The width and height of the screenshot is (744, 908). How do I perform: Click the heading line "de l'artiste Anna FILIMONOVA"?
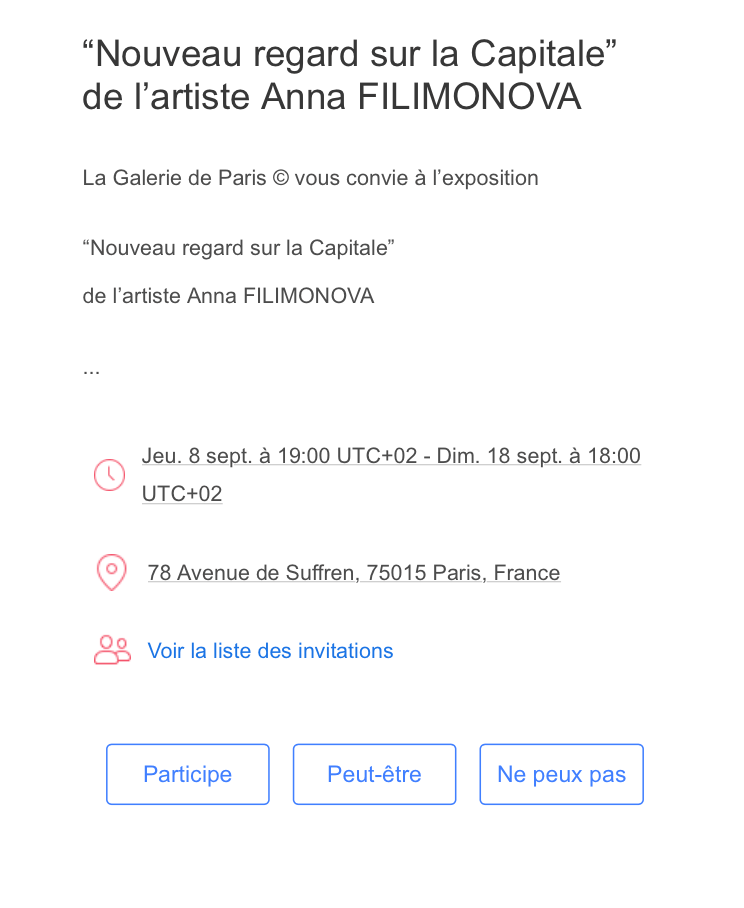point(331,98)
